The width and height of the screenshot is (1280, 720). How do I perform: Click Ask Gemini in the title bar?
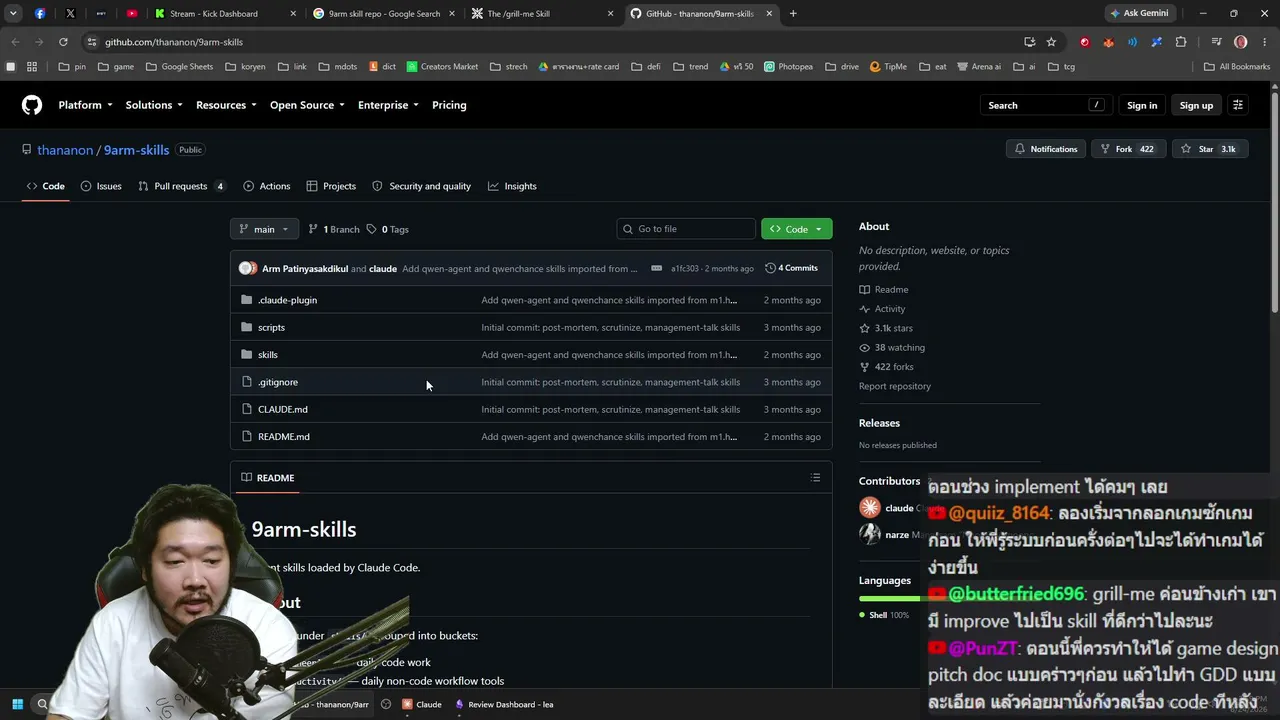[1139, 14]
